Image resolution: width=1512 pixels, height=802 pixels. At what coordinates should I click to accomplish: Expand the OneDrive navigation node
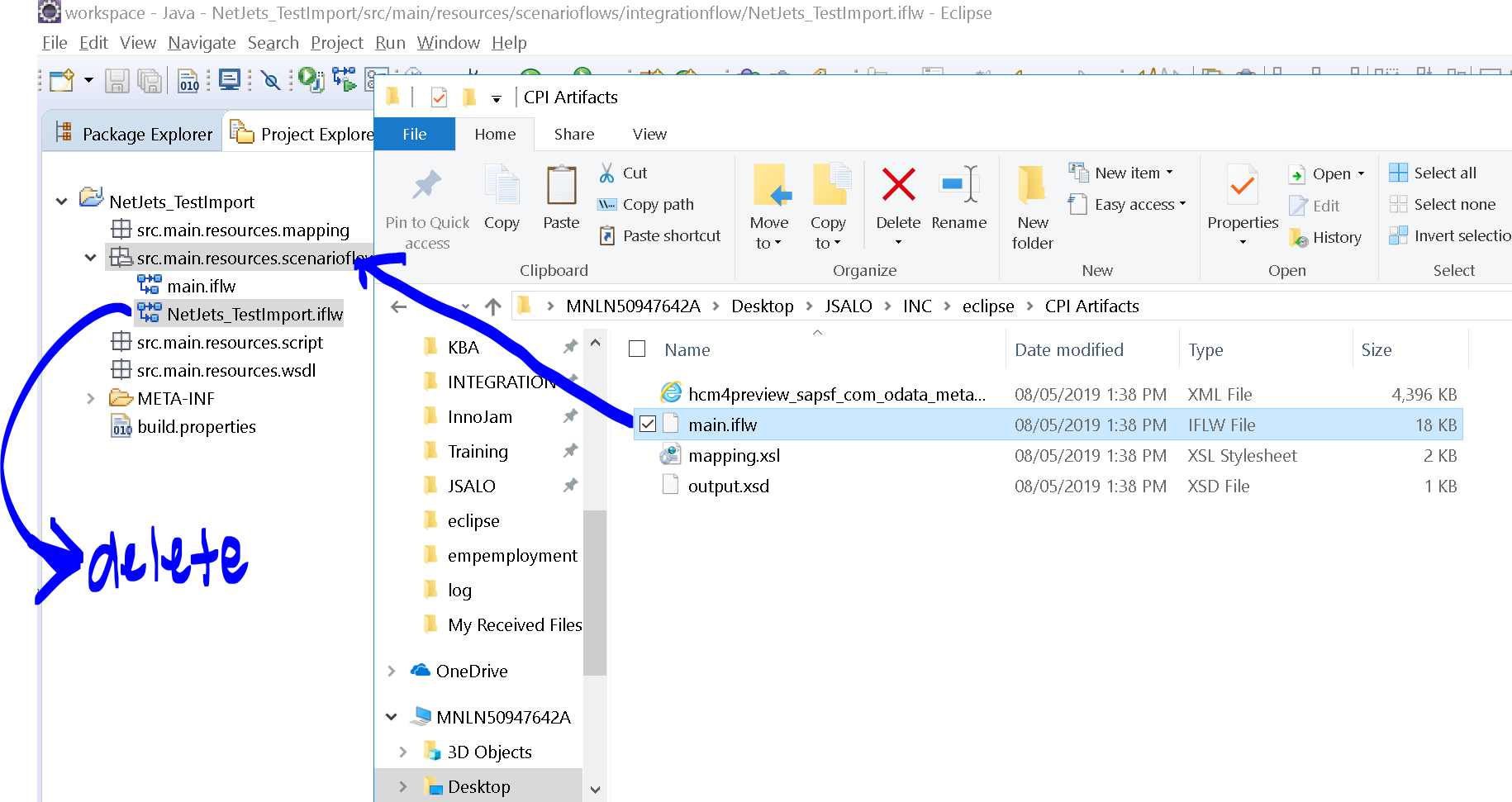coord(392,671)
